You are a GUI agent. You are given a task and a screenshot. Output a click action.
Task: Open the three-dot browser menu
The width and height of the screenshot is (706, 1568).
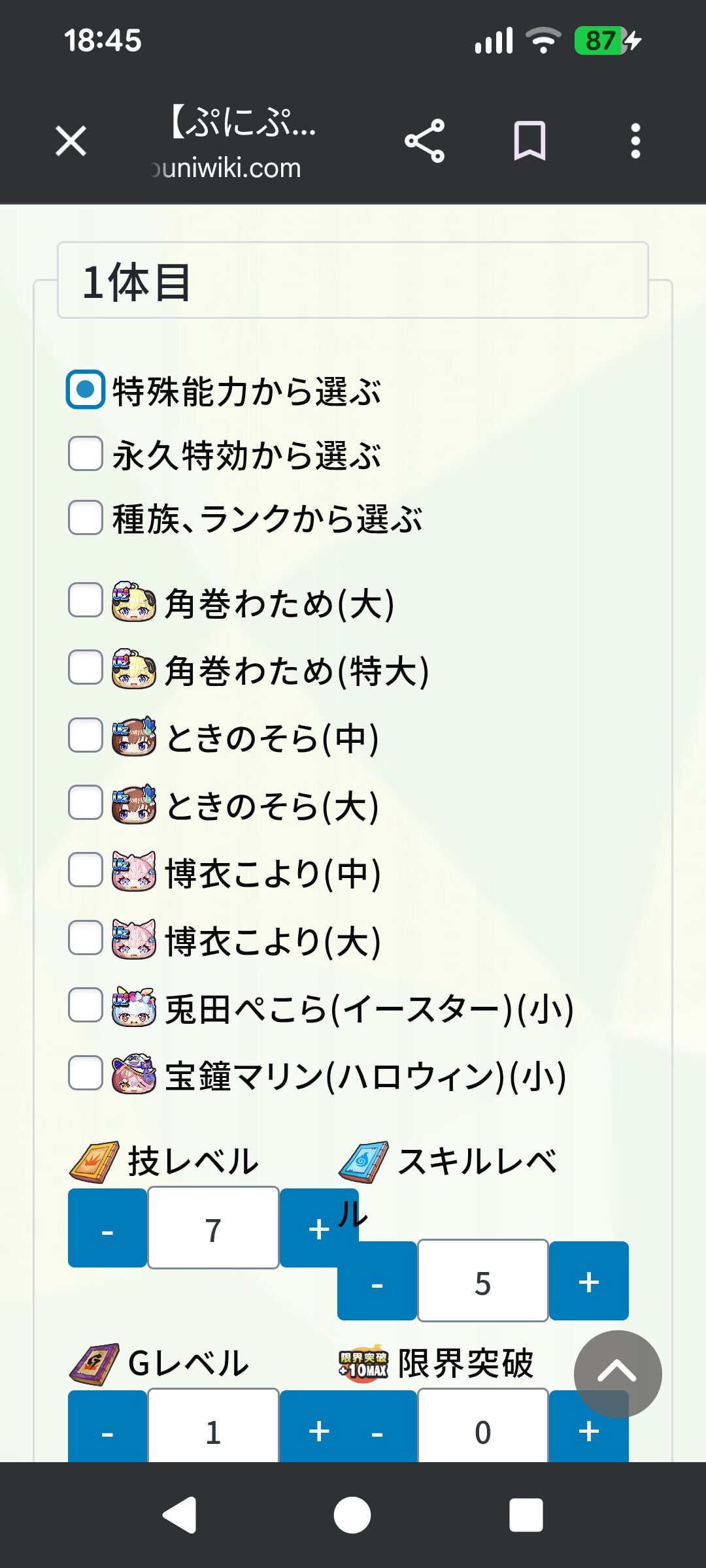(x=635, y=141)
